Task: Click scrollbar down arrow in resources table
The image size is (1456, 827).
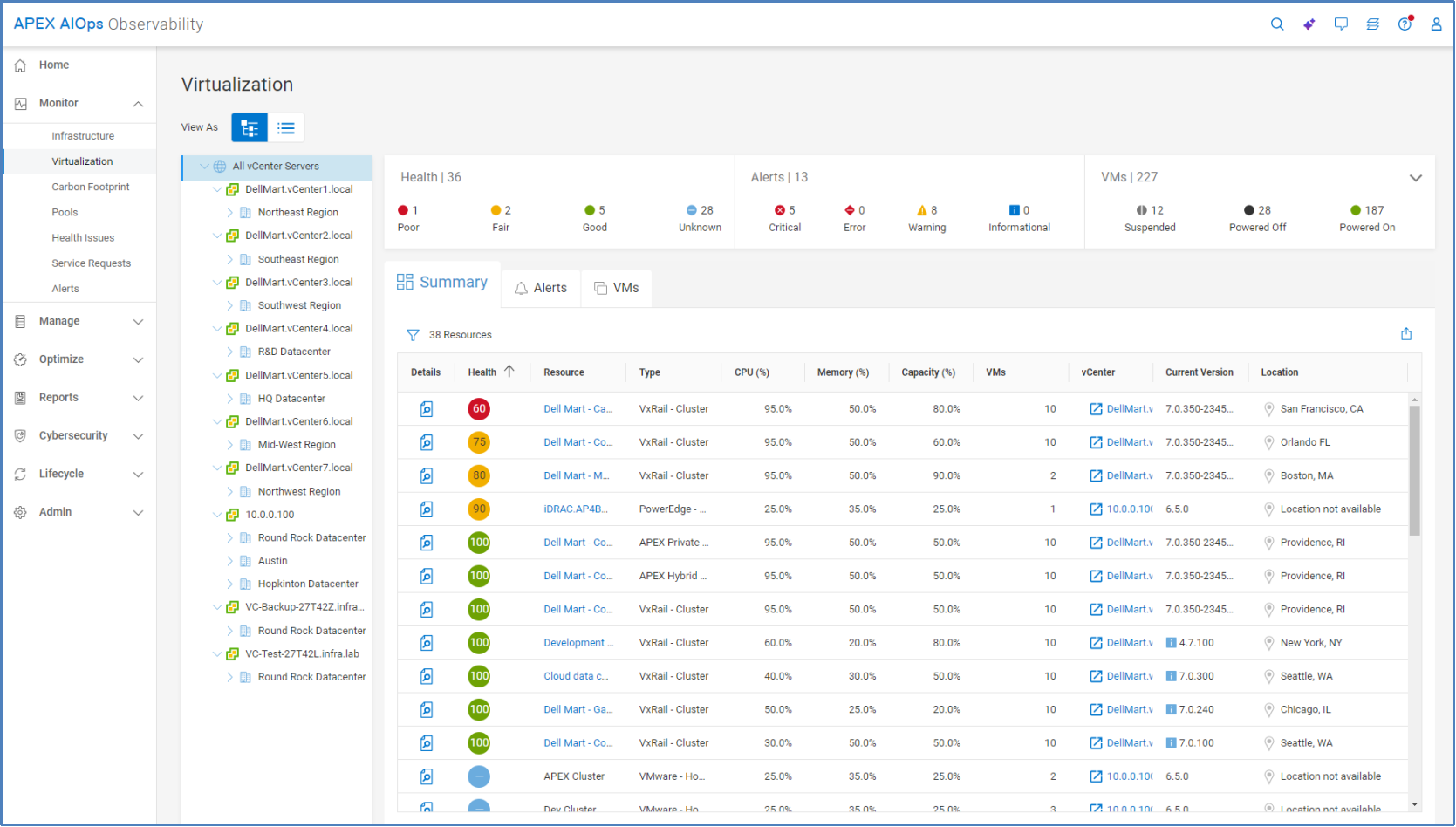Action: coord(1415,804)
